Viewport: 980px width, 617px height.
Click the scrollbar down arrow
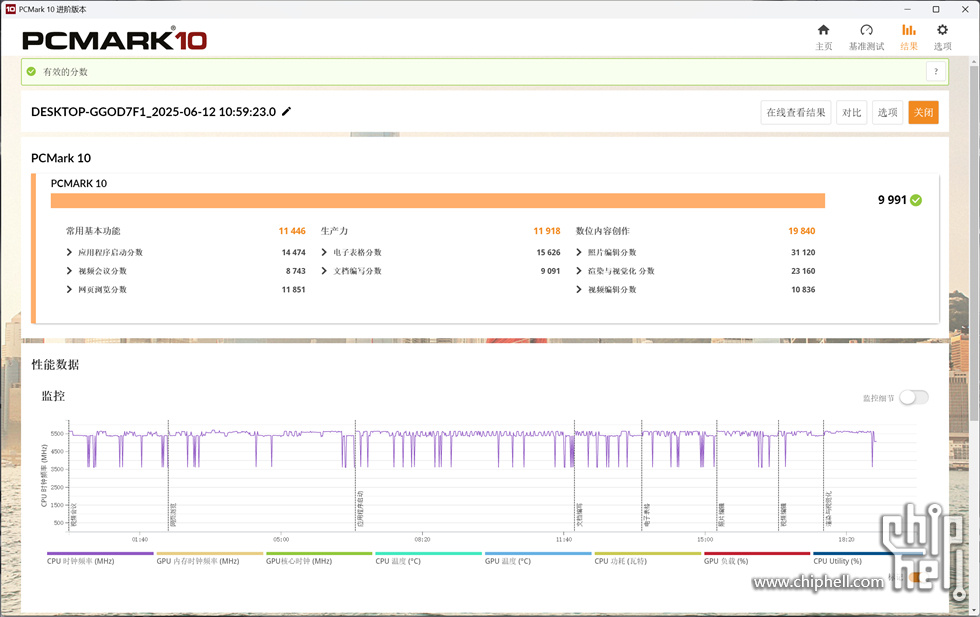974,610
